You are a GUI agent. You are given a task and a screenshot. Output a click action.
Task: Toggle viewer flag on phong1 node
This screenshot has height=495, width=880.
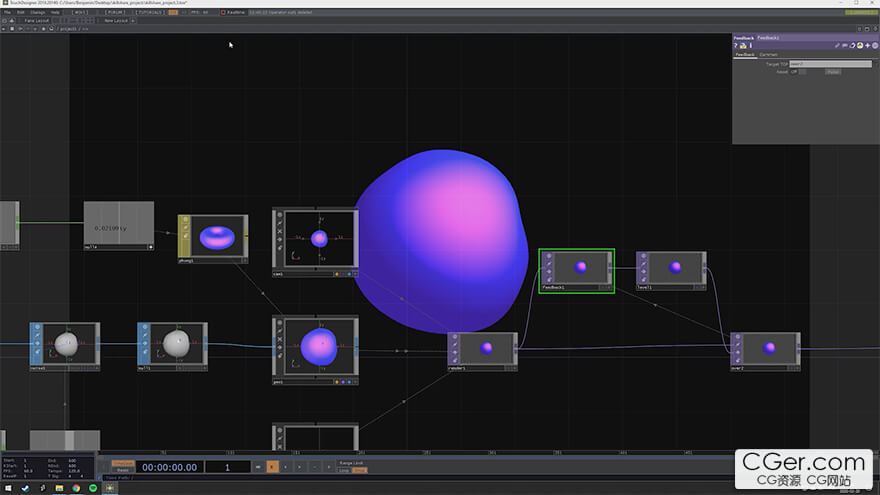click(185, 220)
